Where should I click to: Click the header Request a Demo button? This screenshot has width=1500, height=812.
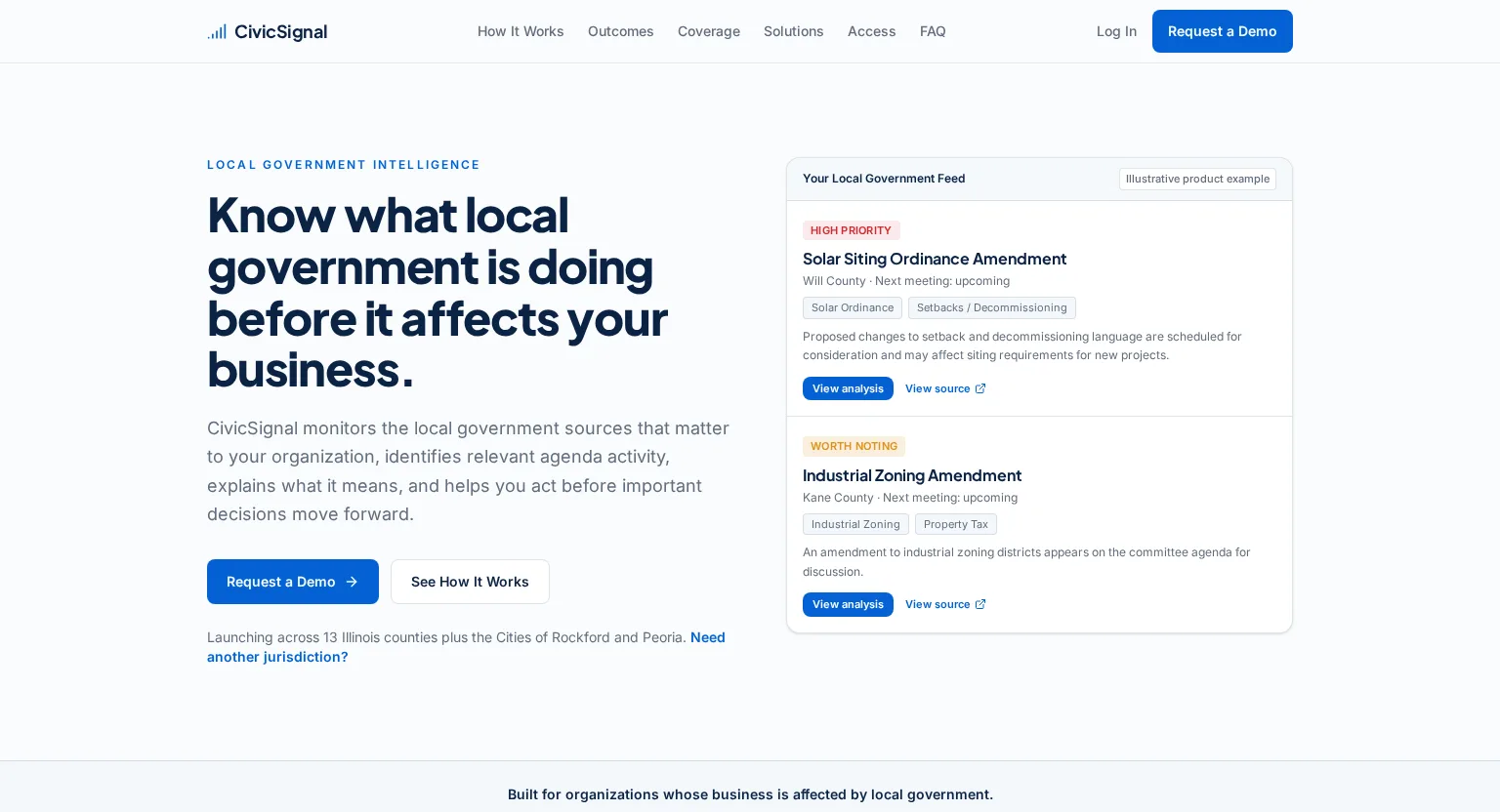click(x=1223, y=31)
